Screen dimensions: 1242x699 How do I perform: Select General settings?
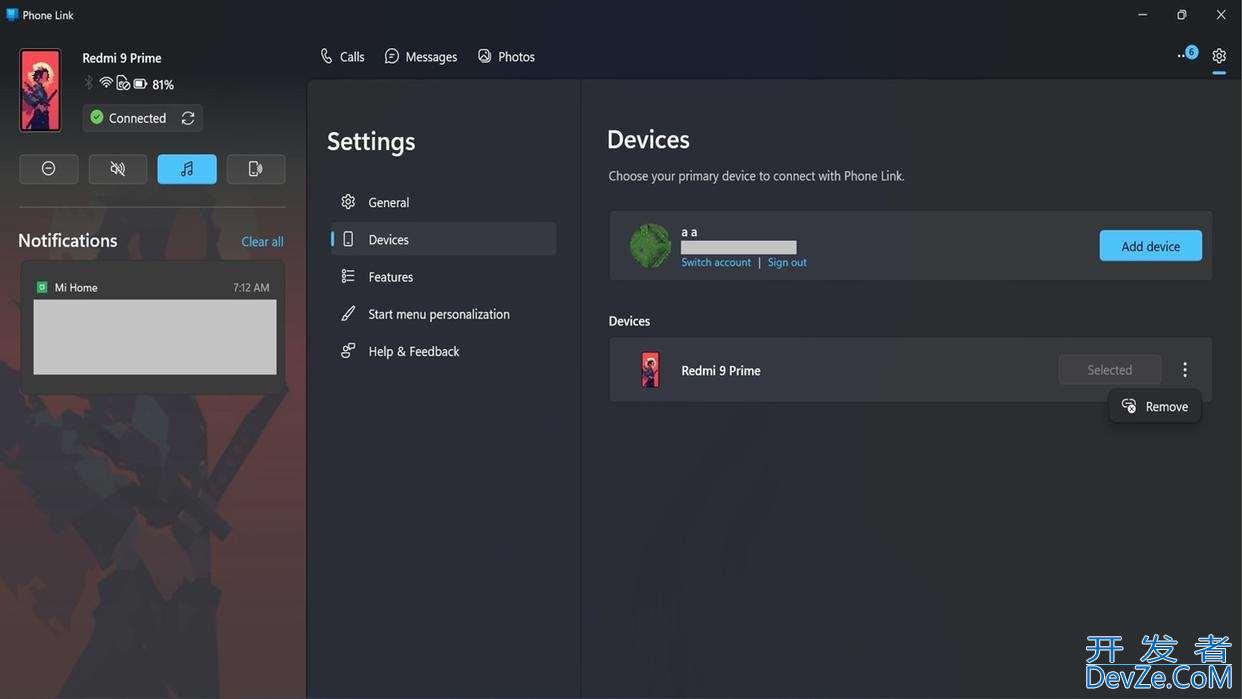[444, 202]
